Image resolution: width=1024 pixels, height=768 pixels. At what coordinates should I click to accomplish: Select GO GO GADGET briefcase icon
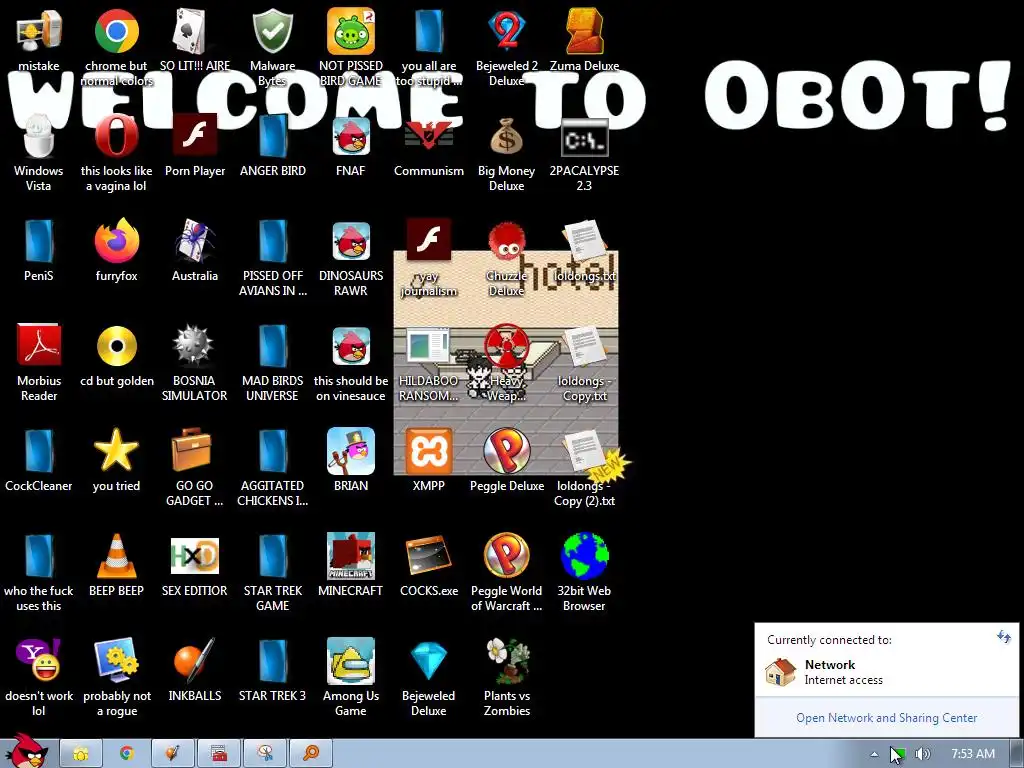pos(192,451)
